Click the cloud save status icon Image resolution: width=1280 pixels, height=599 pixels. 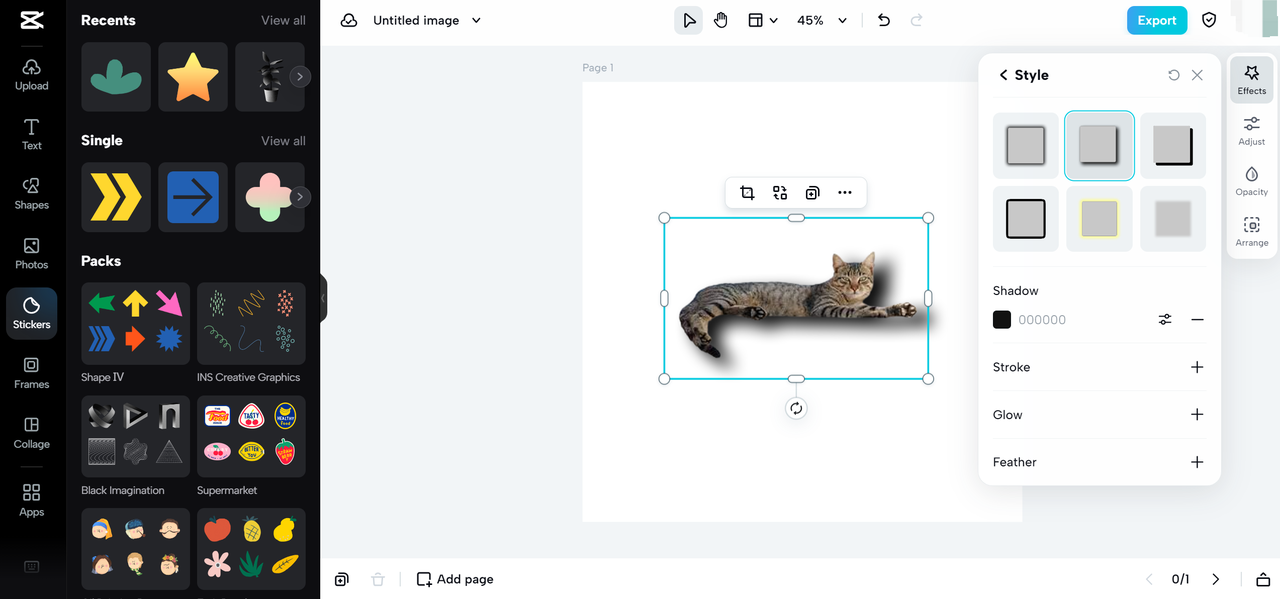[x=349, y=20]
